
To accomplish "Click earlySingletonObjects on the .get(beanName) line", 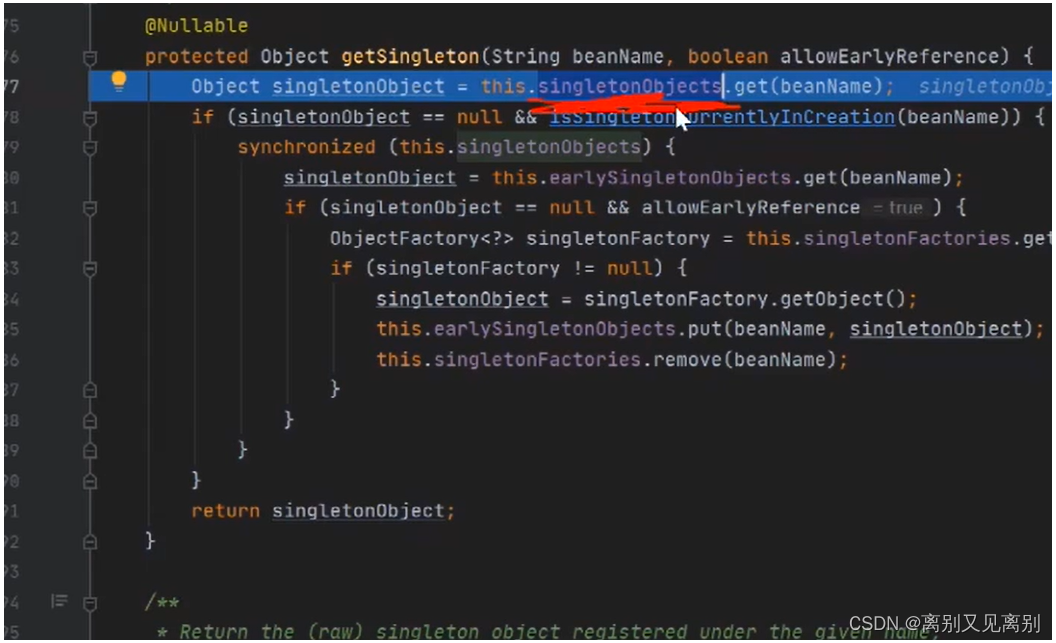I will [669, 178].
